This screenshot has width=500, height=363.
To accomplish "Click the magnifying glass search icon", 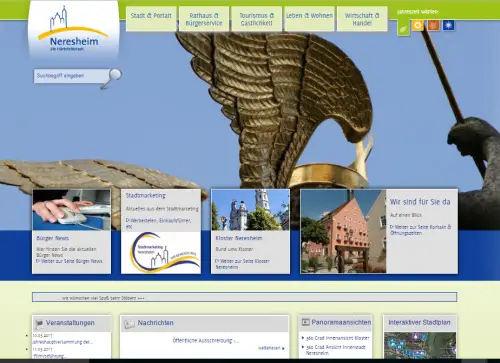I will pos(112,78).
